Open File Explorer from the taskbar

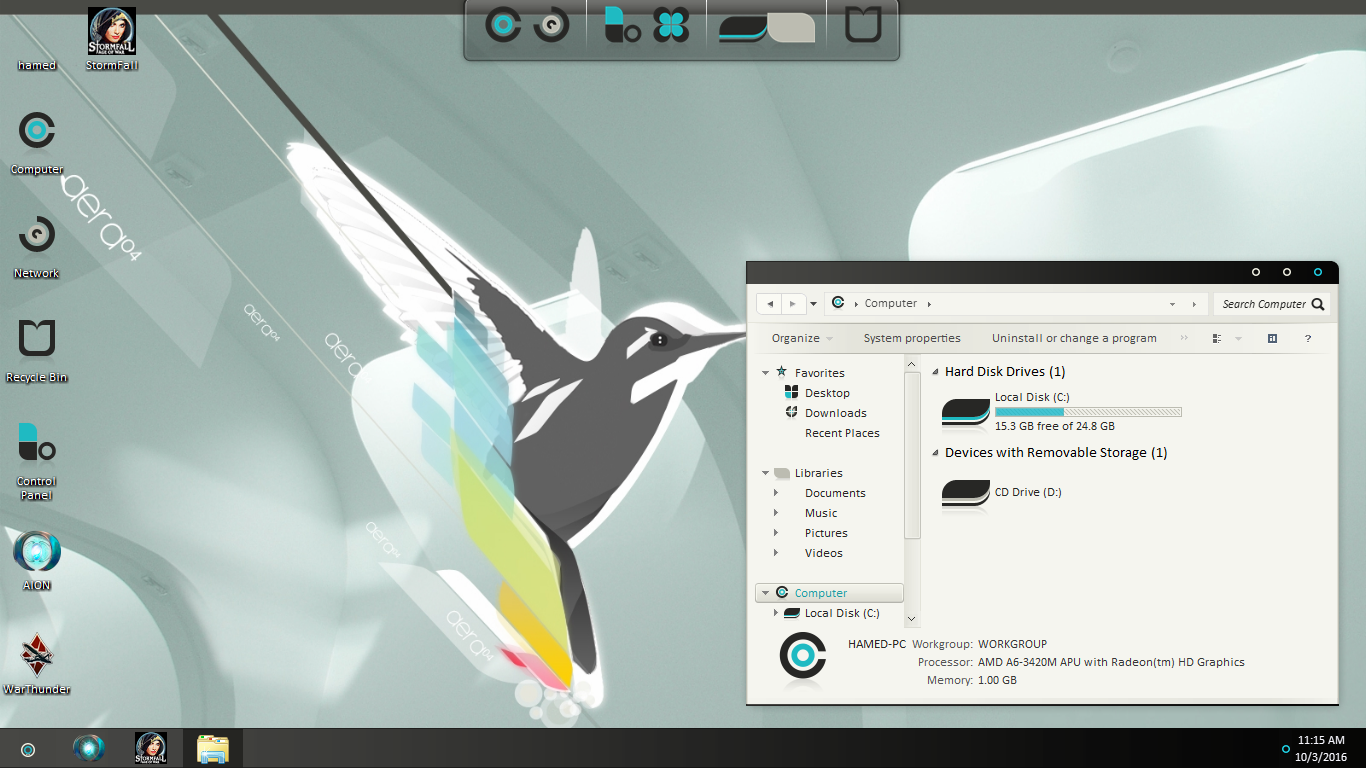point(213,749)
